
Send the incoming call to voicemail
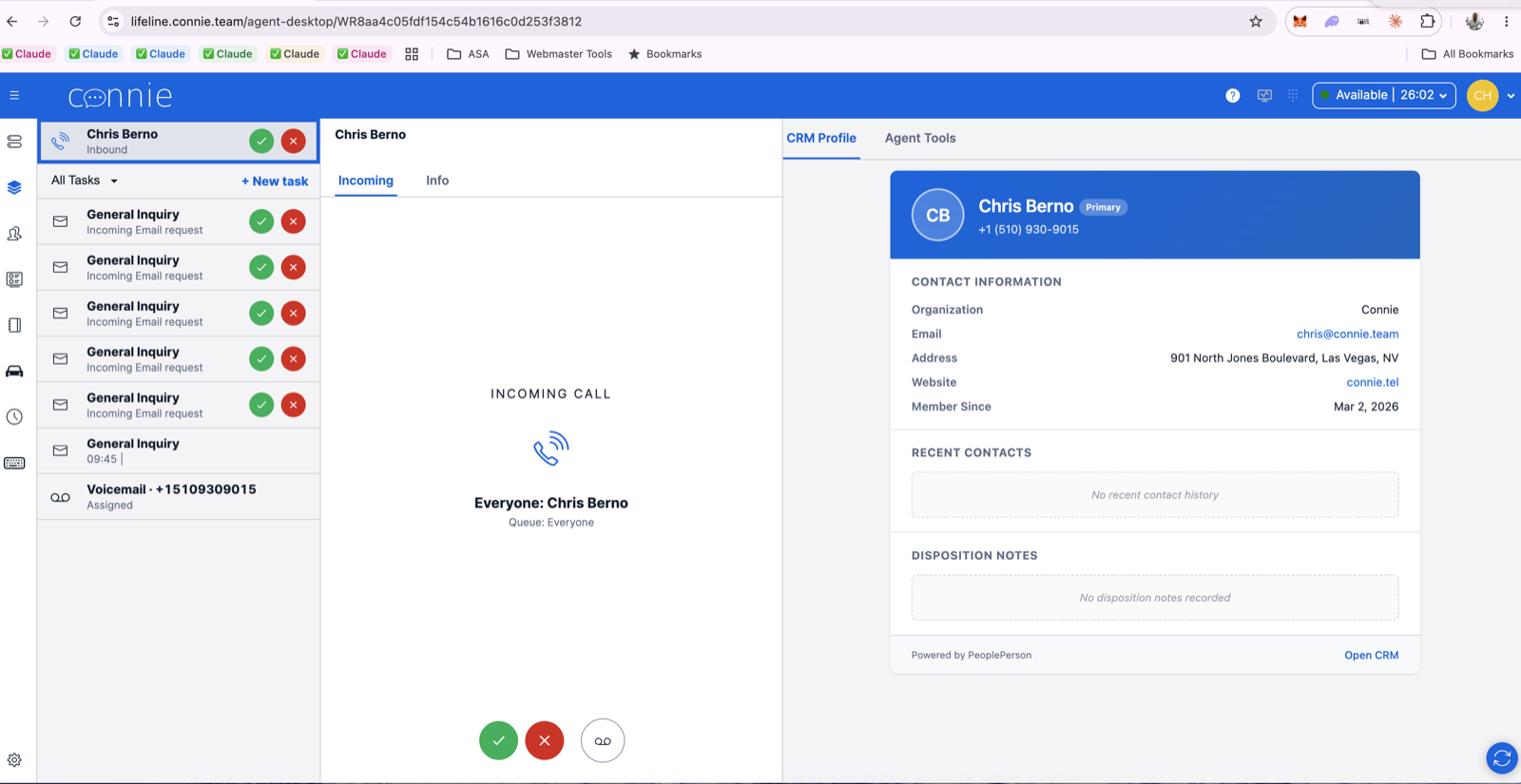[603, 740]
